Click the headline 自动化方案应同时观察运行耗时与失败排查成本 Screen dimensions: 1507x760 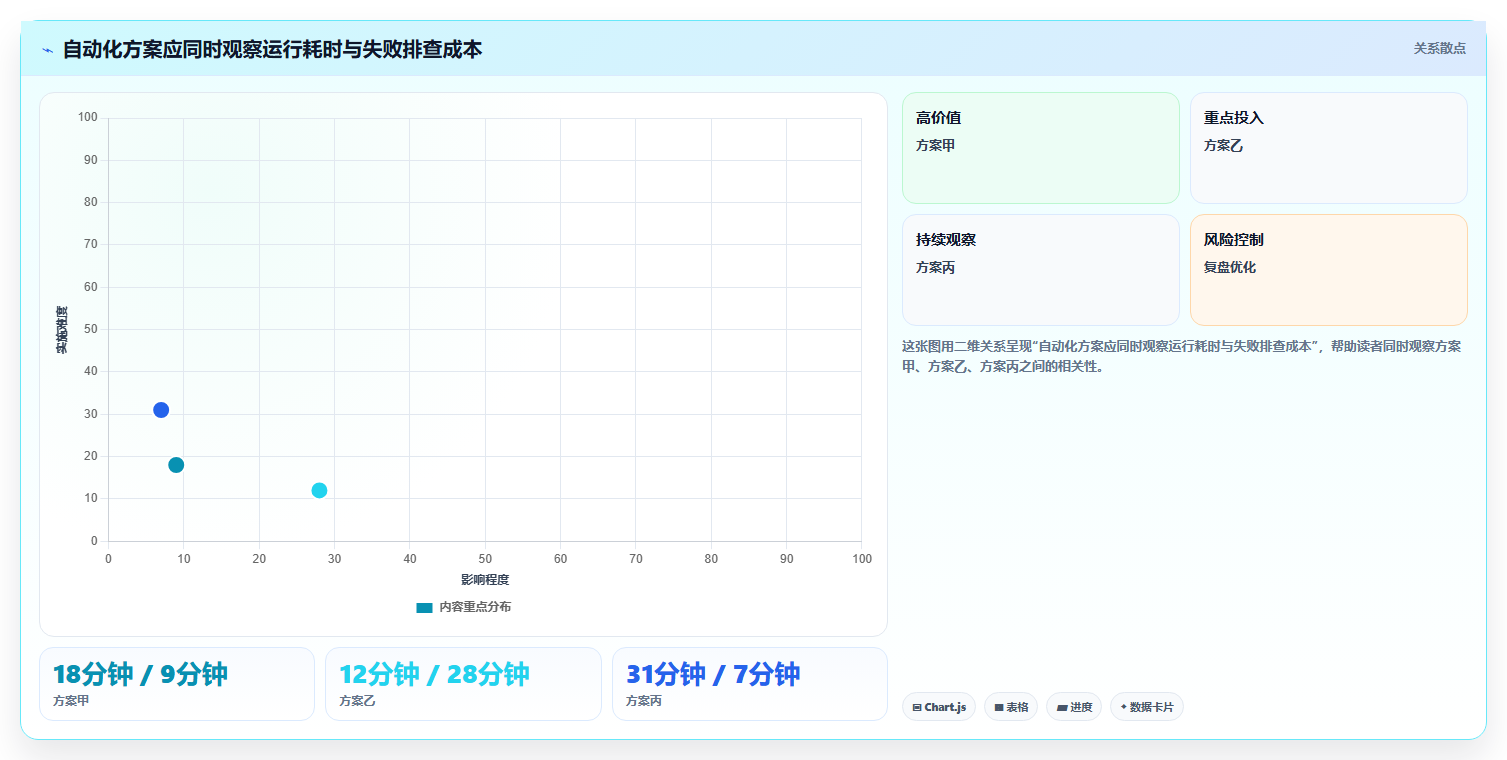272,49
